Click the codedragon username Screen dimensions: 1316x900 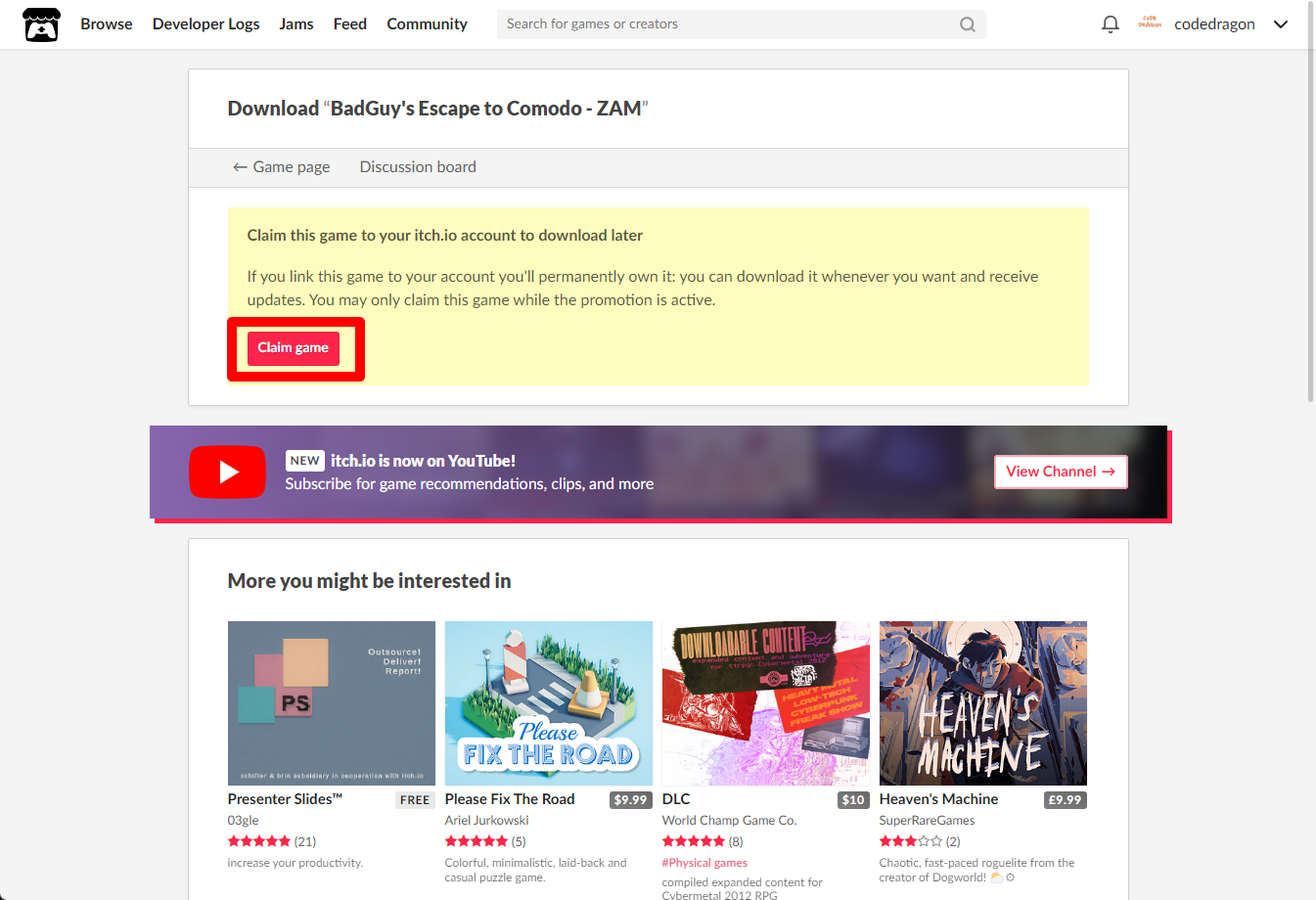[x=1214, y=24]
